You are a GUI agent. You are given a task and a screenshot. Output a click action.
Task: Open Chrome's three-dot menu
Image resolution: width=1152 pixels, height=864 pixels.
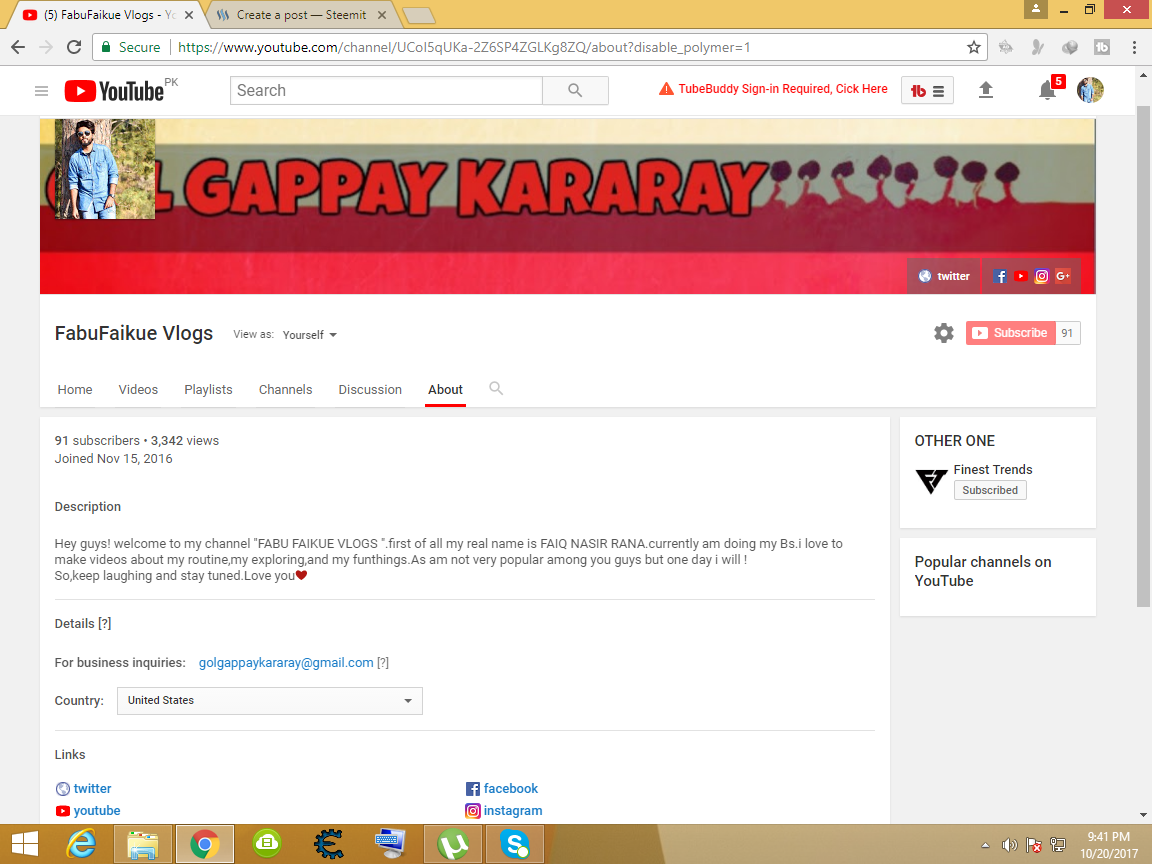(1133, 47)
